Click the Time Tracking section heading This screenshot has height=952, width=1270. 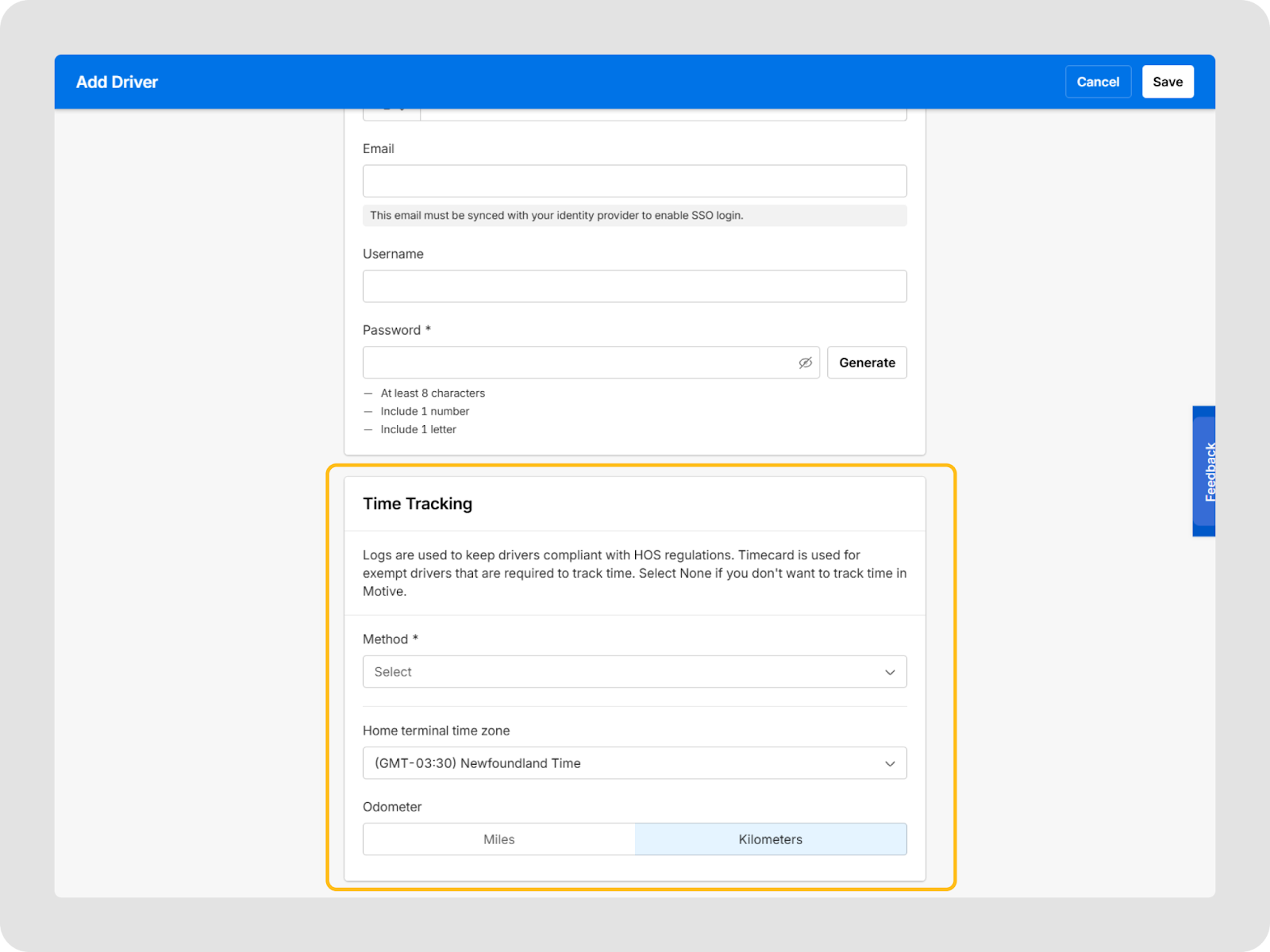tap(418, 504)
